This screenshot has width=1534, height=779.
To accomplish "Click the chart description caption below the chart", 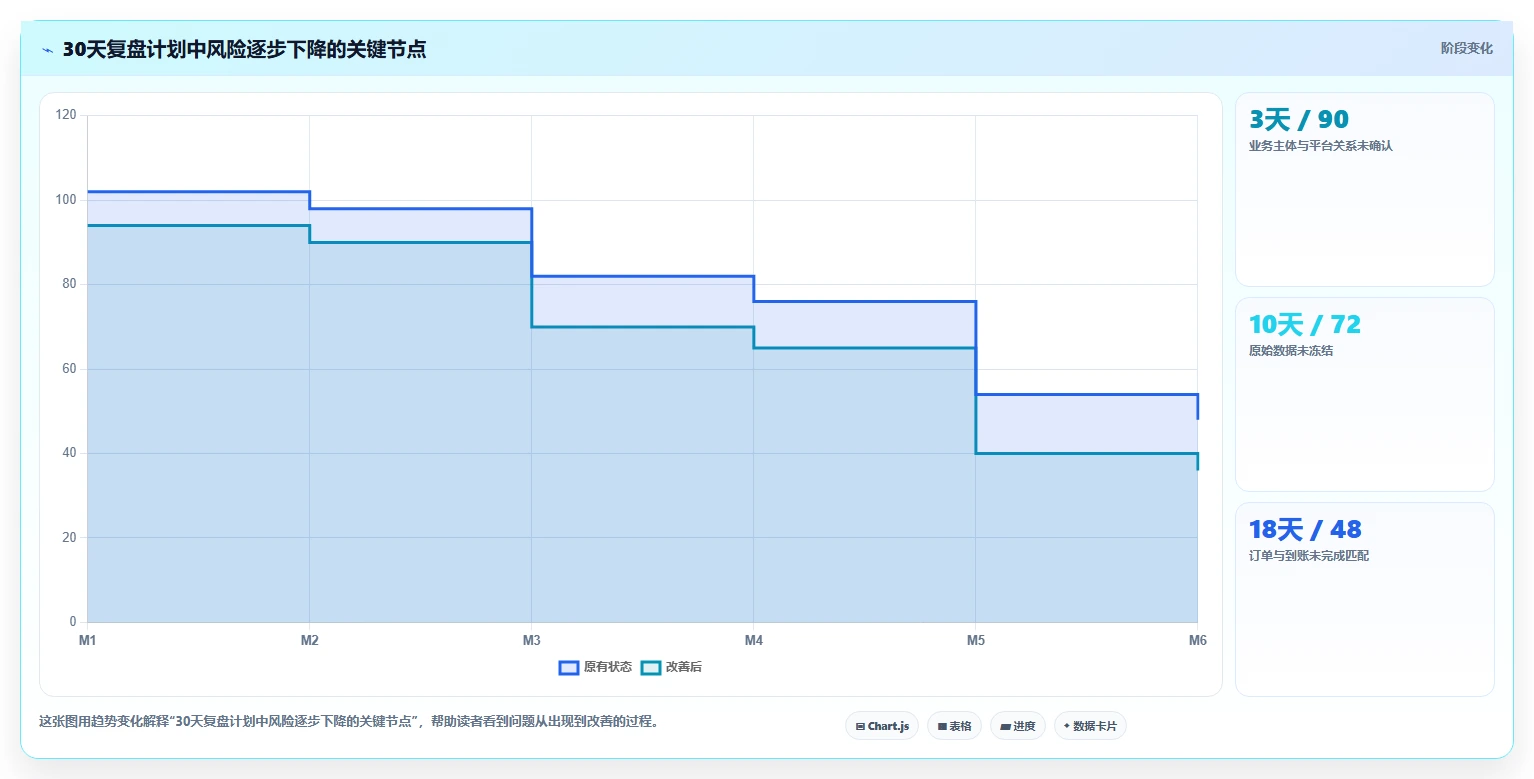I will point(348,722).
